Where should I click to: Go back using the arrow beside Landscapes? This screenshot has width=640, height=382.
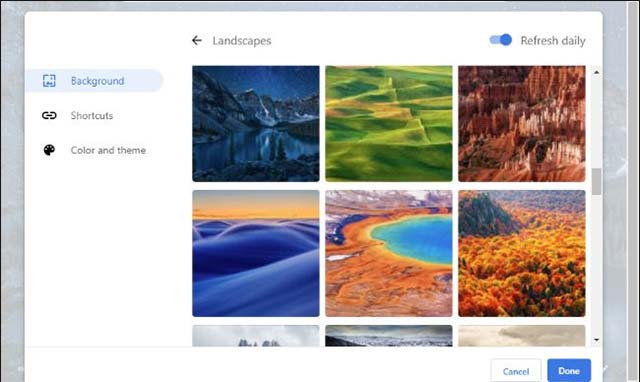197,40
